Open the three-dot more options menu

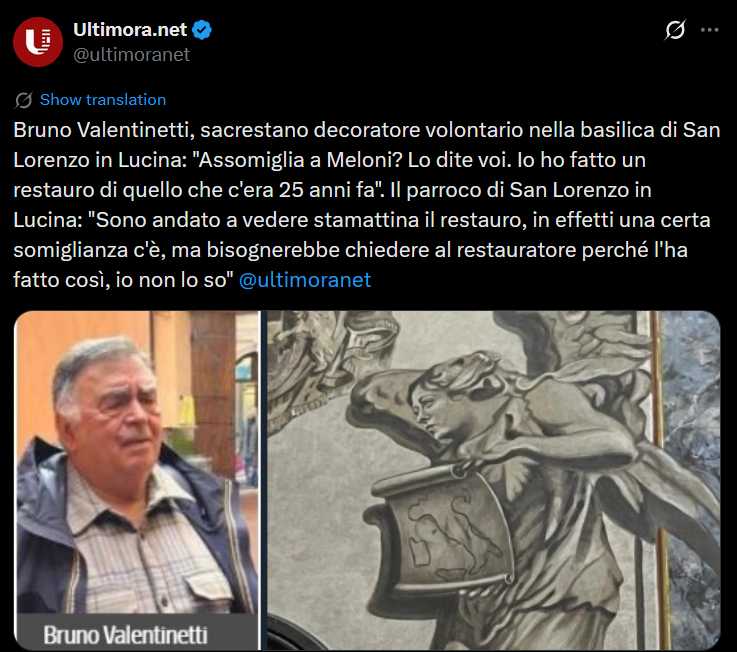(x=709, y=30)
